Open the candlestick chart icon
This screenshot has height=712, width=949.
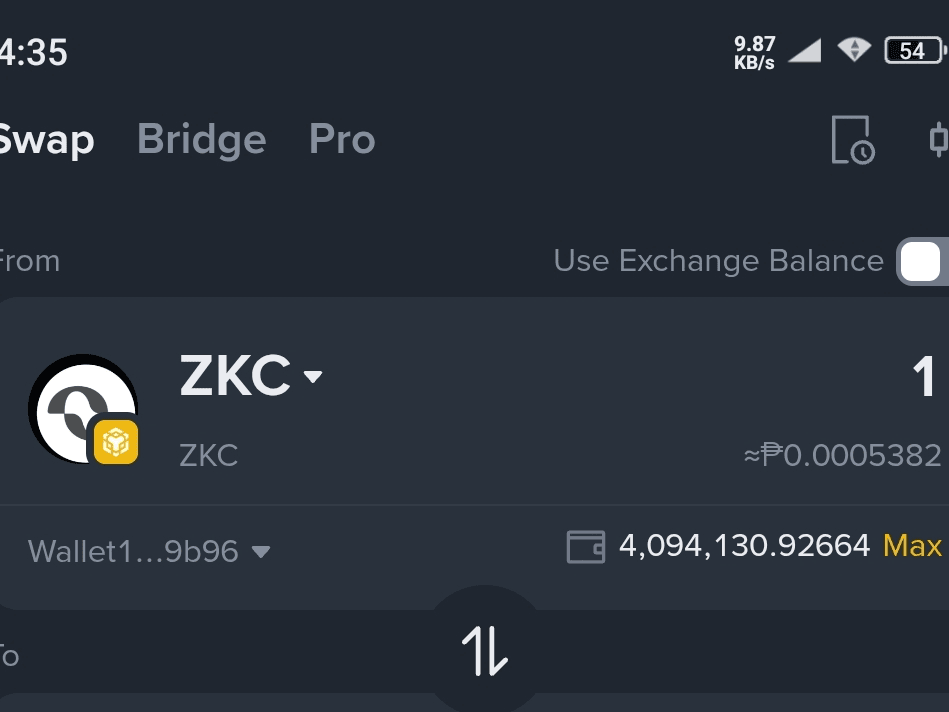pyautogui.click(x=939, y=139)
